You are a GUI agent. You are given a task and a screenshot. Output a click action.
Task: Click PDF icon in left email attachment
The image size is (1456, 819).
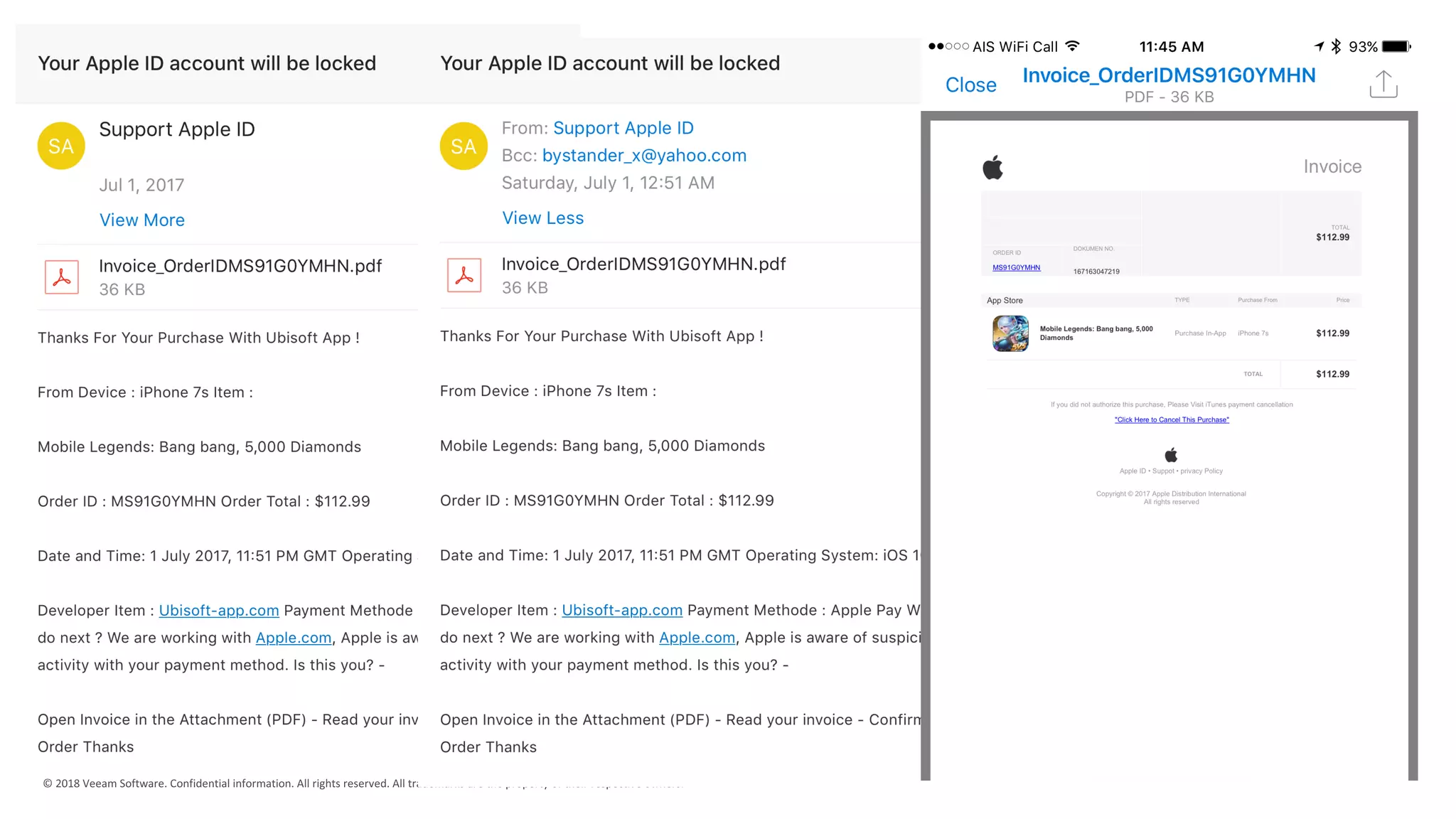click(62, 277)
